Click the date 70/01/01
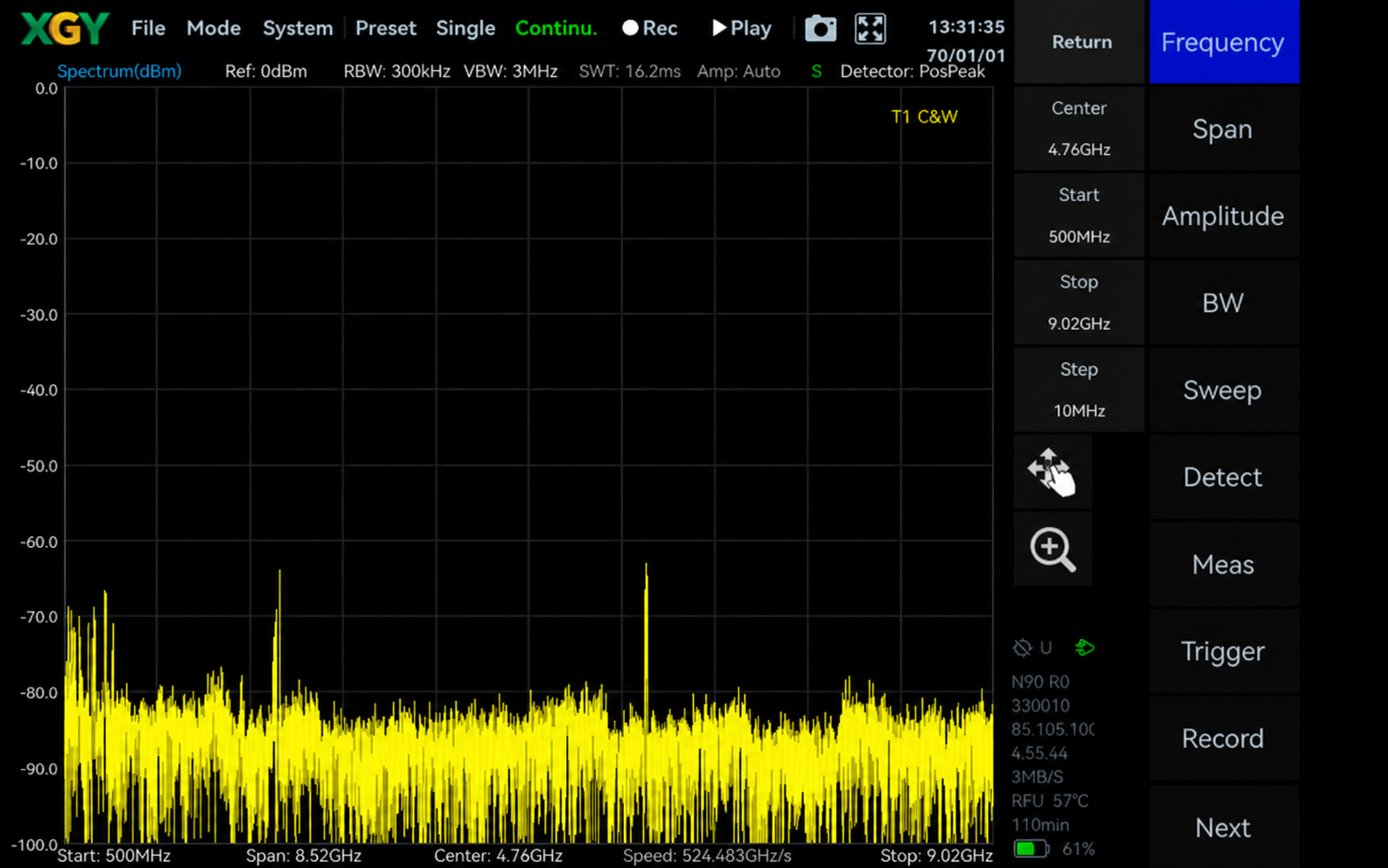 click(x=966, y=55)
